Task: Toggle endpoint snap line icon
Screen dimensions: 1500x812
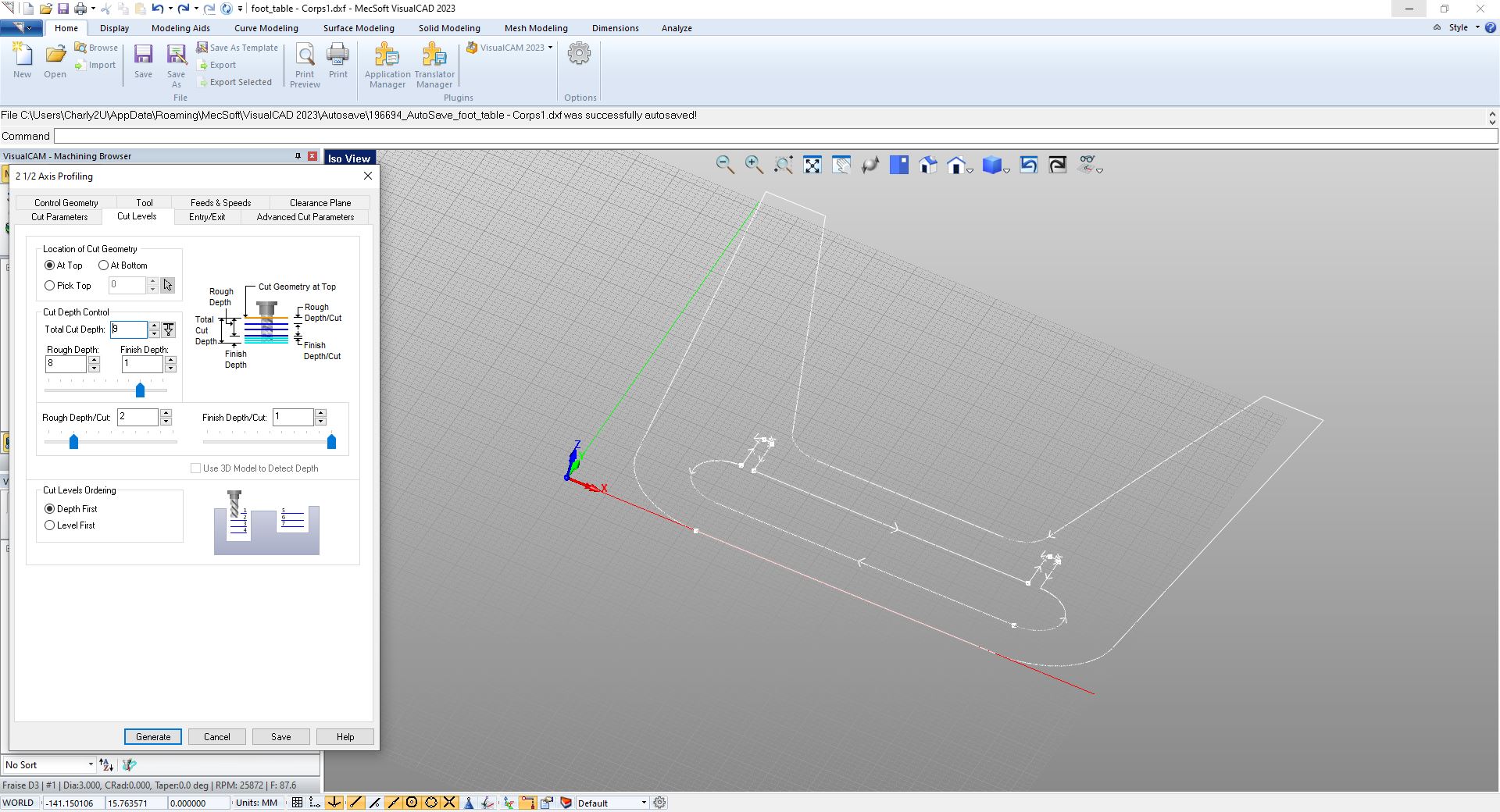Action: [x=355, y=803]
